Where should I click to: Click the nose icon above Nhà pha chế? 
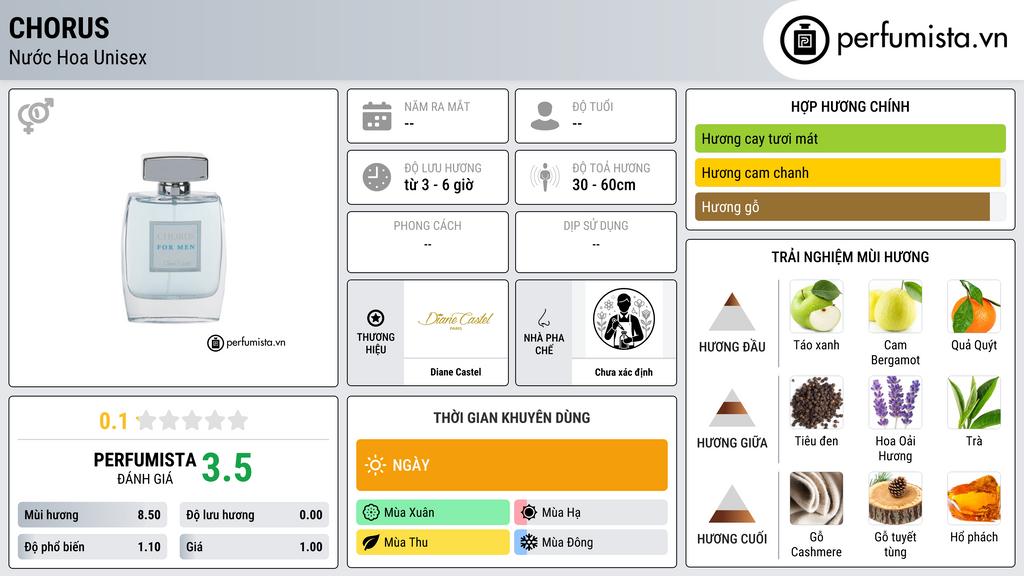point(543,318)
